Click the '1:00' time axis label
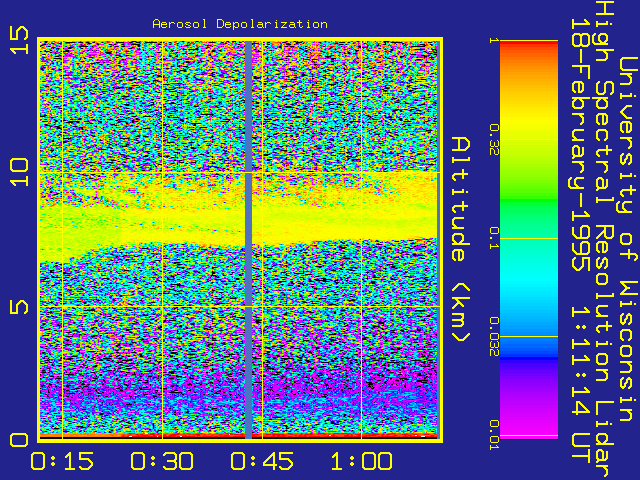This screenshot has width=640, height=480. pyautogui.click(x=362, y=462)
